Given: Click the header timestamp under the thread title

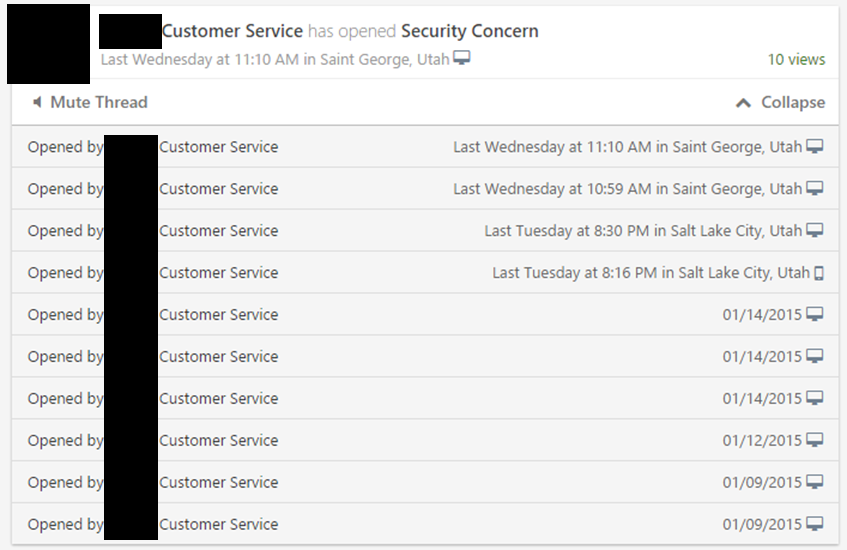Looking at the screenshot, I should pos(275,59).
